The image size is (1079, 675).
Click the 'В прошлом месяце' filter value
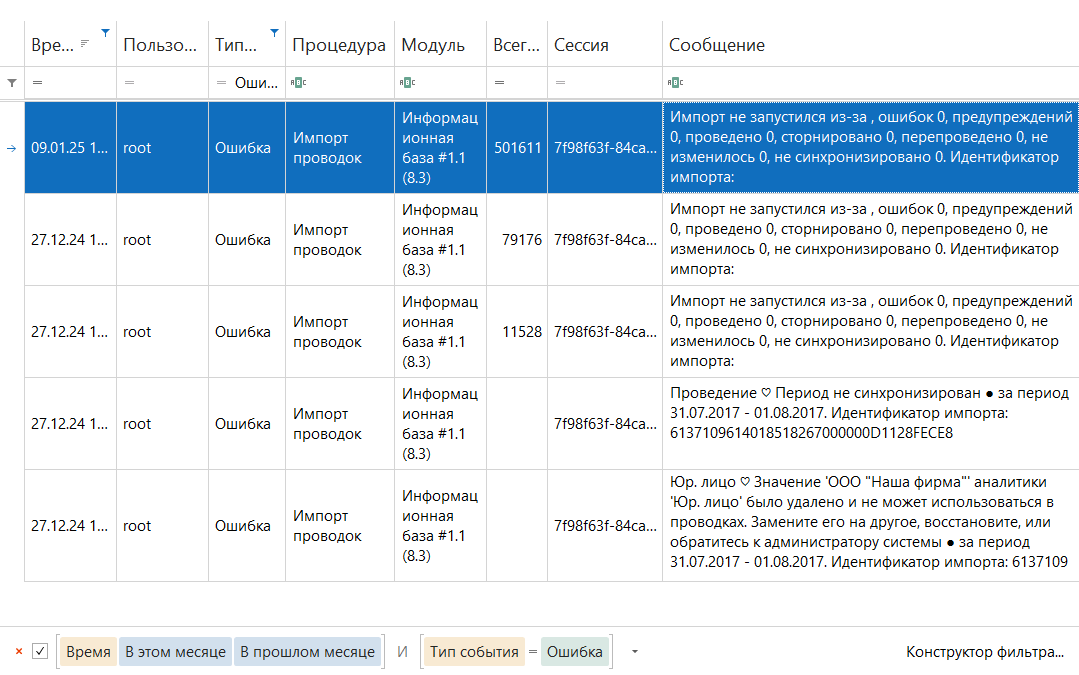tap(307, 652)
